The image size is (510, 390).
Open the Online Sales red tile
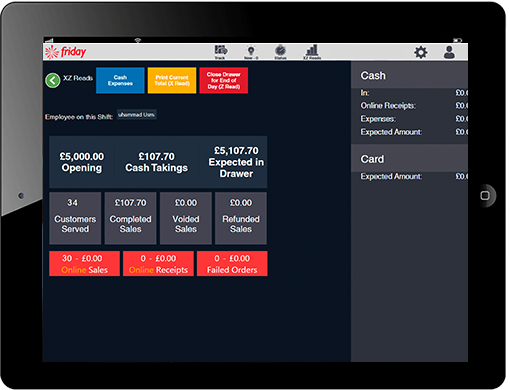coord(84,264)
